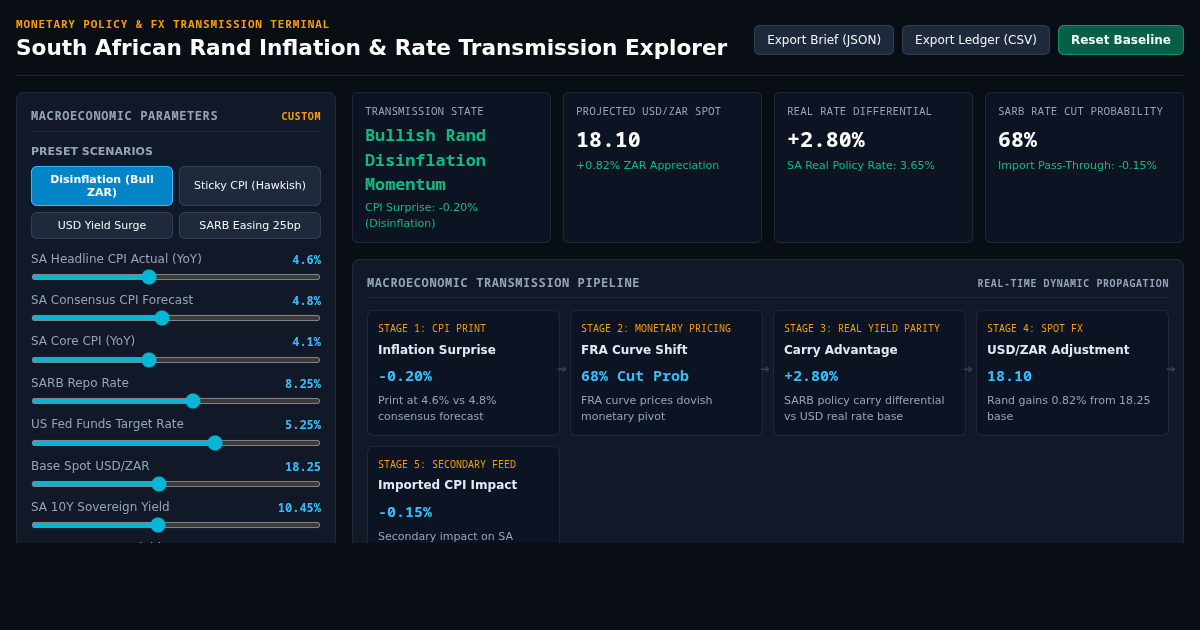Click the 4.8% consensus forecast value
The width and height of the screenshot is (1200, 630).
(306, 301)
